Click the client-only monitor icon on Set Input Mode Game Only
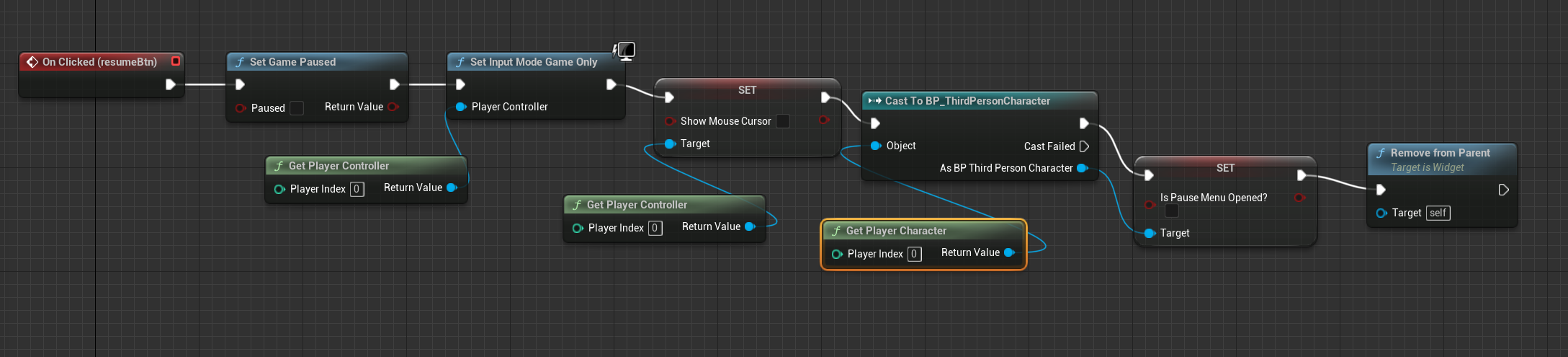Viewport: 1568px width, 357px height. (625, 50)
